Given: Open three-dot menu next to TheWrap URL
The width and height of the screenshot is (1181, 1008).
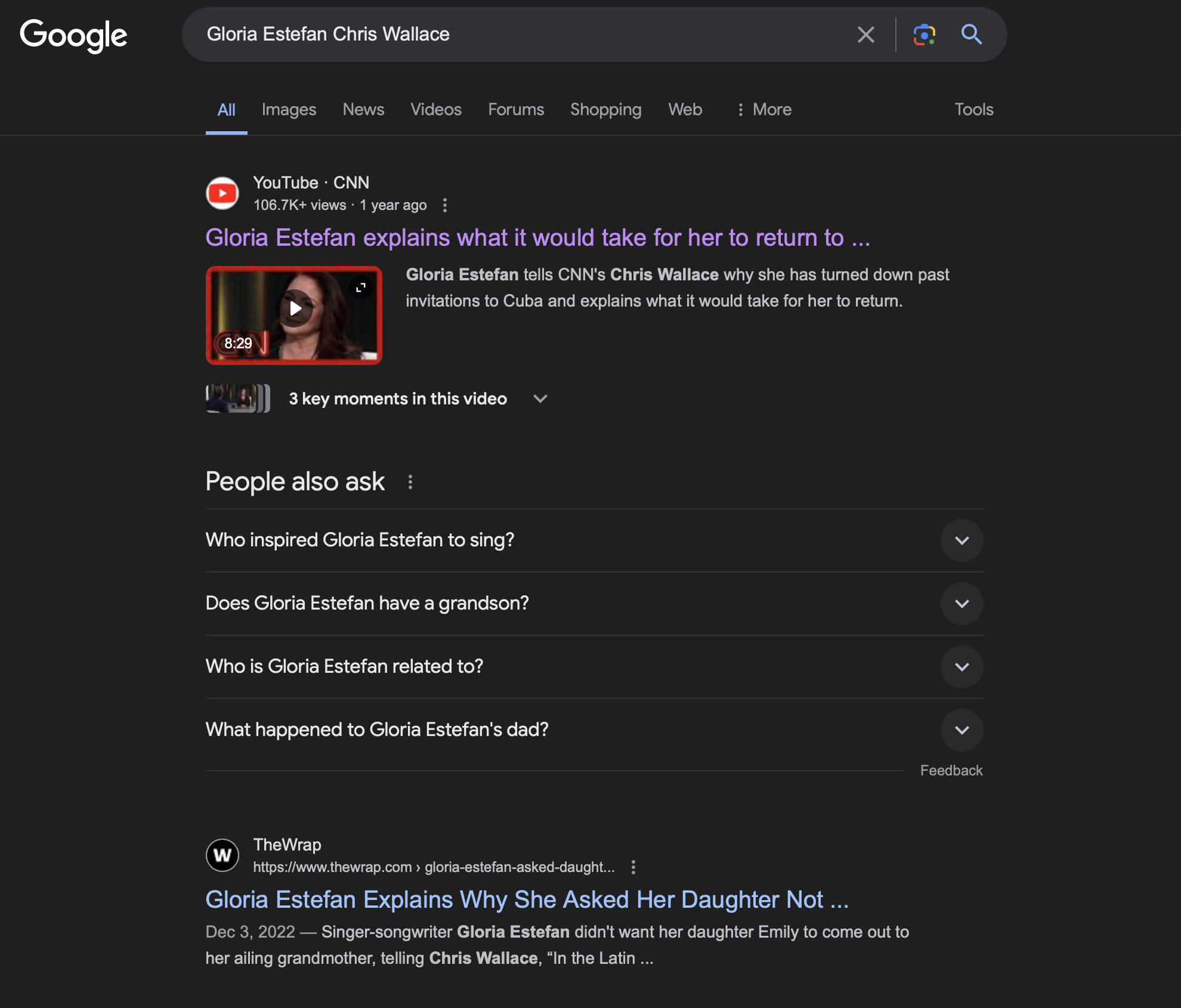Looking at the screenshot, I should (x=633, y=867).
